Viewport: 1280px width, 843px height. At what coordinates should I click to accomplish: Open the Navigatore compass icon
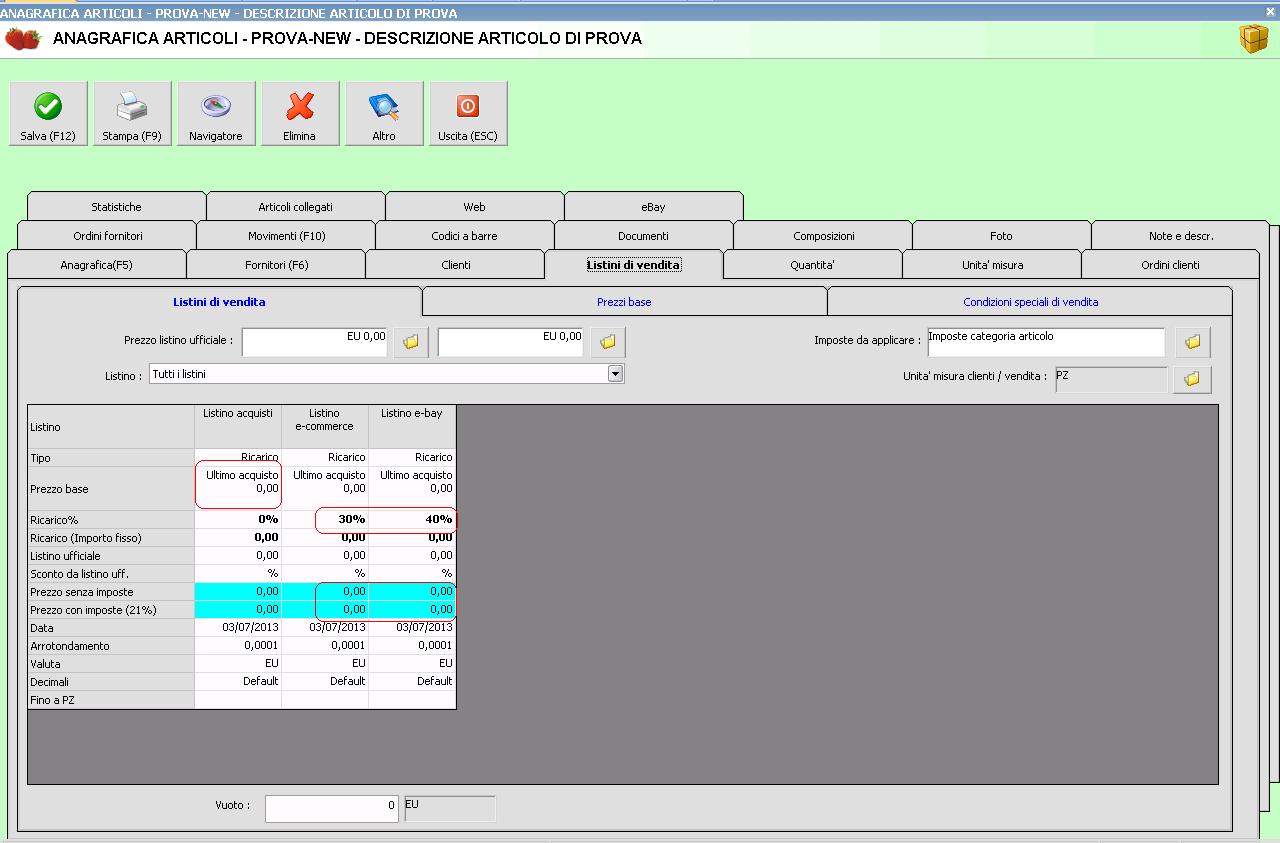click(x=216, y=107)
